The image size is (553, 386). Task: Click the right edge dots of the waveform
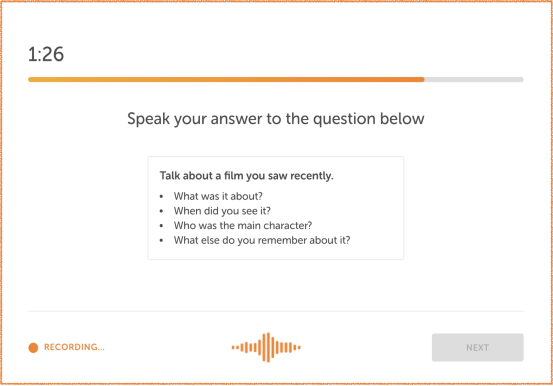tap(297, 348)
